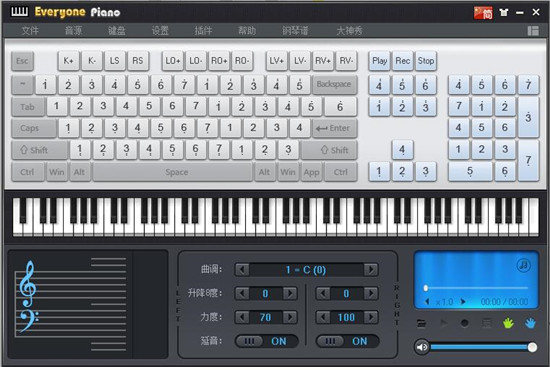Click the Rec button on keyboard panel
Viewport: 550px width, 367px height.
[402, 61]
